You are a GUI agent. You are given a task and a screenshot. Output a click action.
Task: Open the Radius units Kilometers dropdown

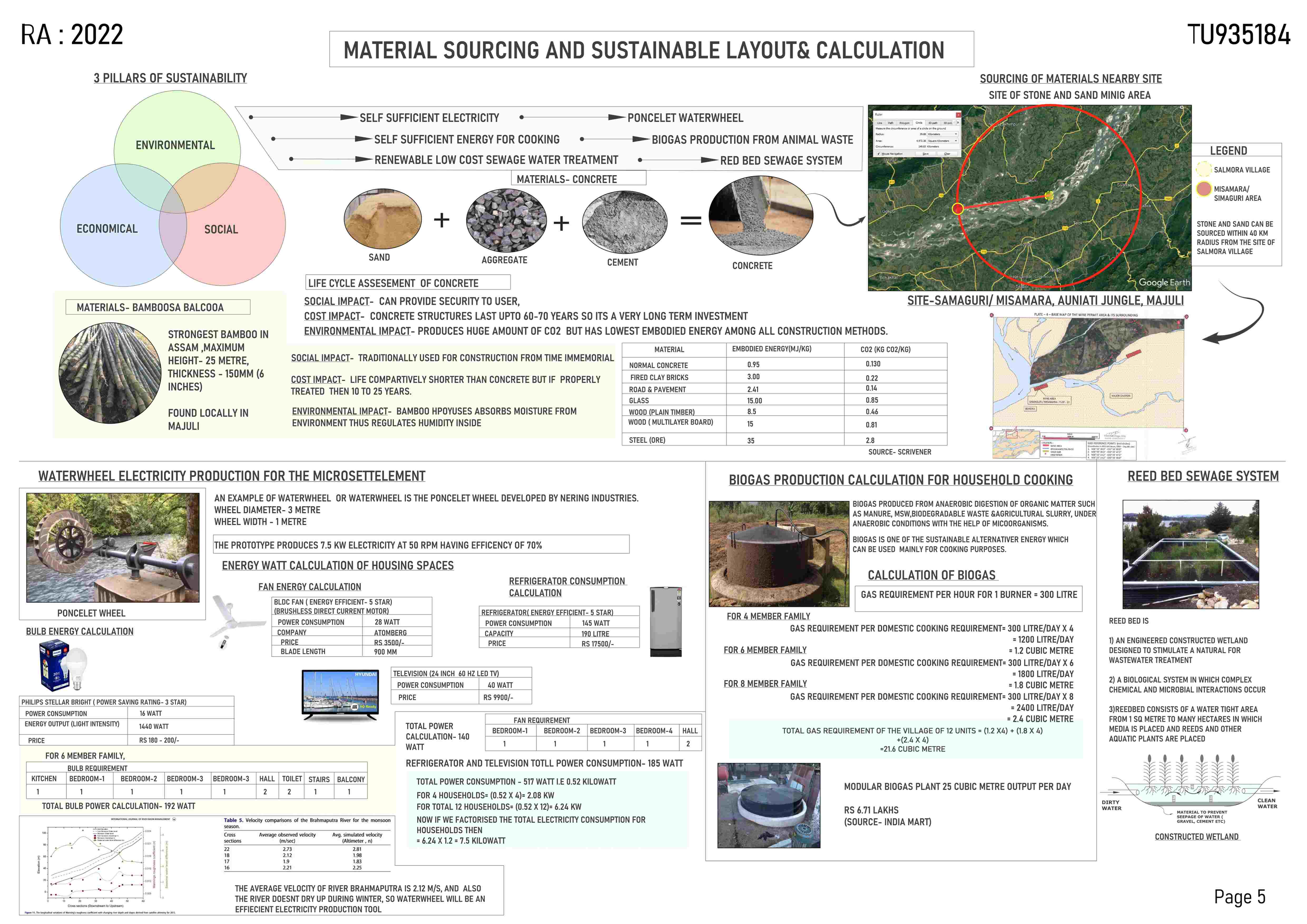click(943, 134)
